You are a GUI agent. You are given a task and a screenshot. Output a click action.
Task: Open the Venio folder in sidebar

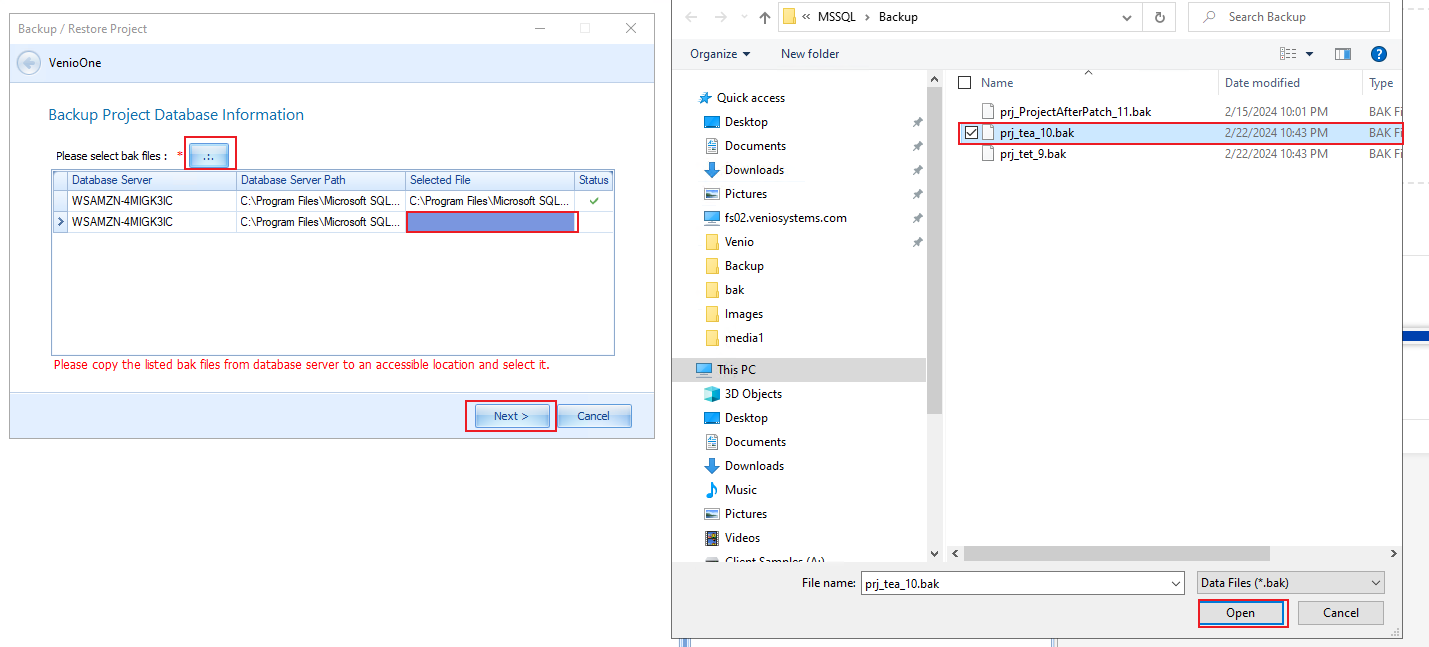tap(739, 242)
